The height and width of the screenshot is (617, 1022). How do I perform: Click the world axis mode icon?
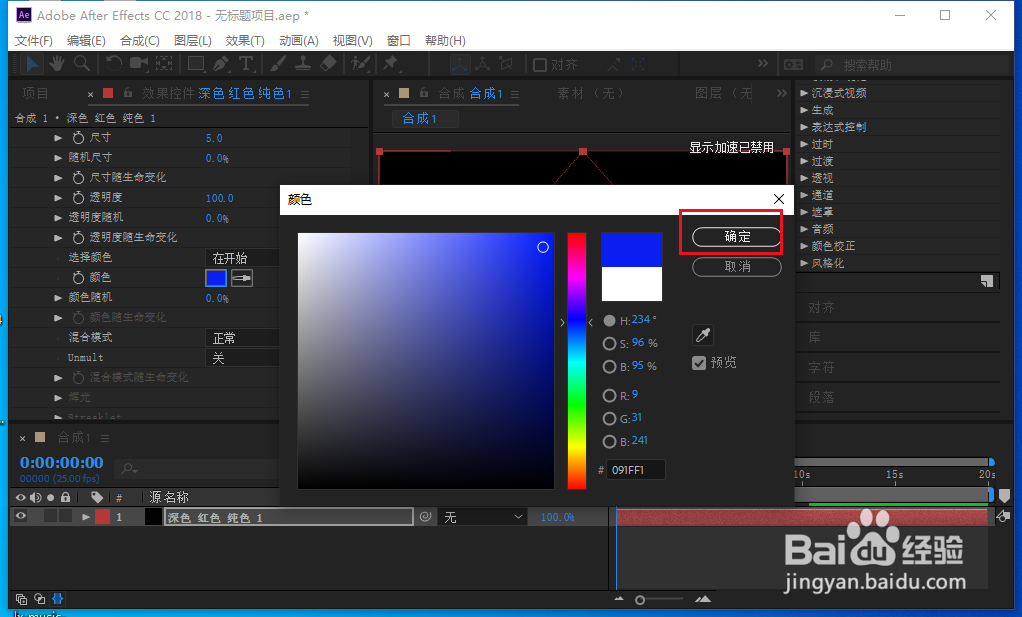pyautogui.click(x=483, y=64)
